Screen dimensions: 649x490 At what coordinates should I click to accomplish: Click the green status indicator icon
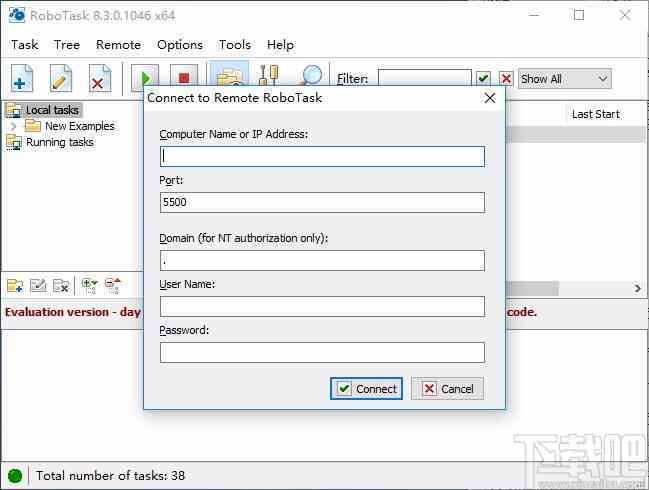[15, 476]
